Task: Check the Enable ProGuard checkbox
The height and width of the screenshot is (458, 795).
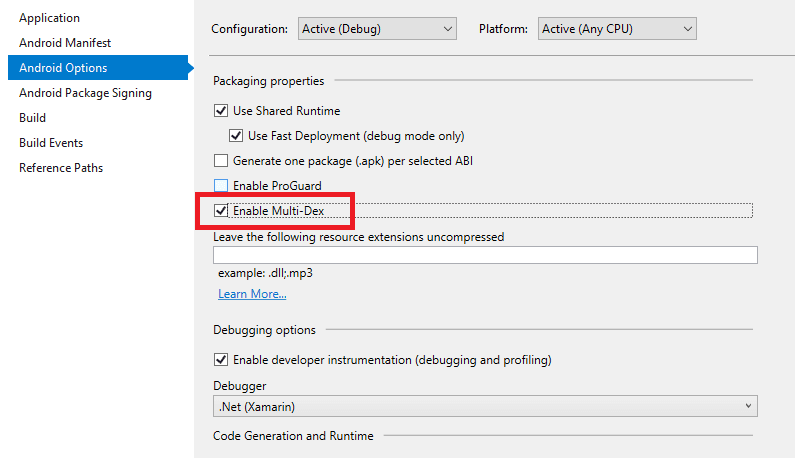Action: [x=221, y=186]
